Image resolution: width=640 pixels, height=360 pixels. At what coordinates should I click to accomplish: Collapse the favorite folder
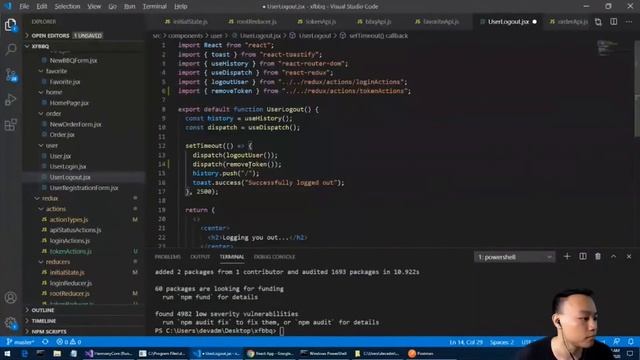click(x=56, y=71)
